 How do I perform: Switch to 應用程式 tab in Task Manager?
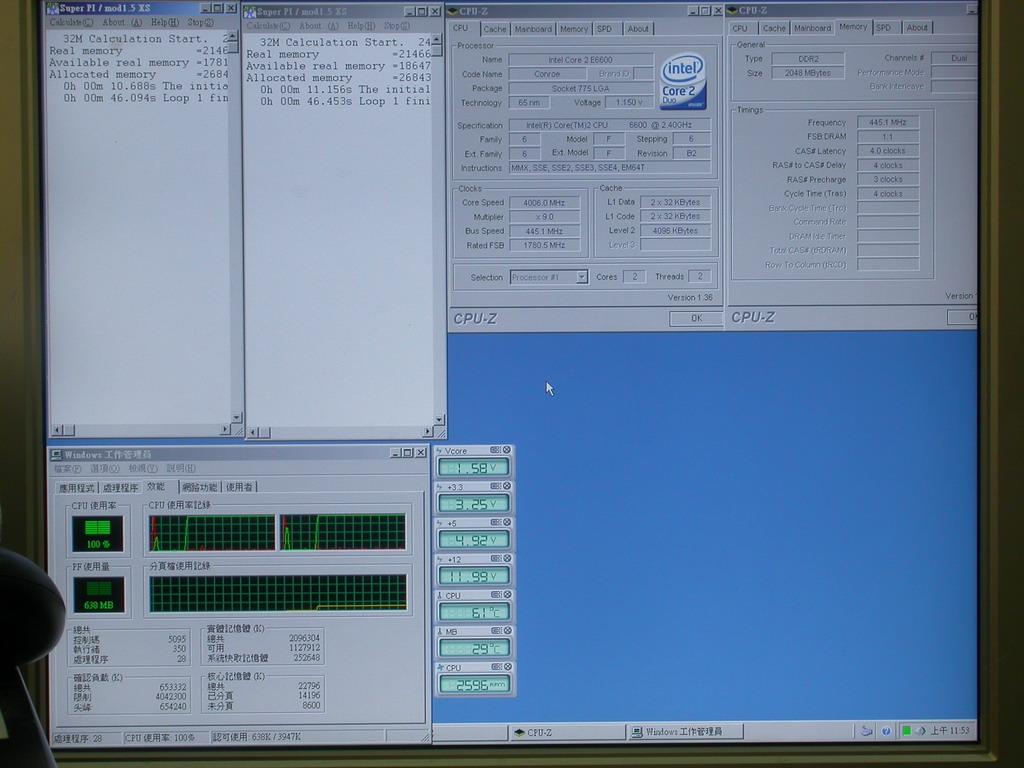tap(76, 488)
